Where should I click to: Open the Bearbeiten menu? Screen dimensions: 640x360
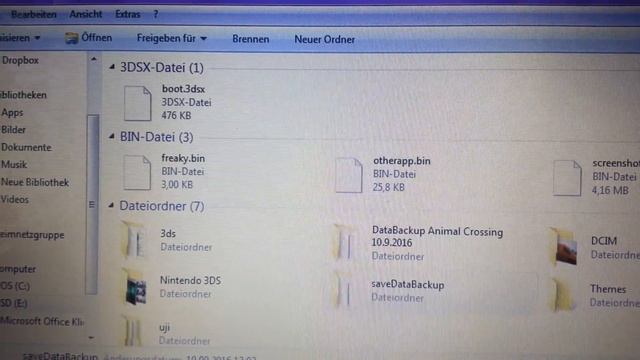34,15
